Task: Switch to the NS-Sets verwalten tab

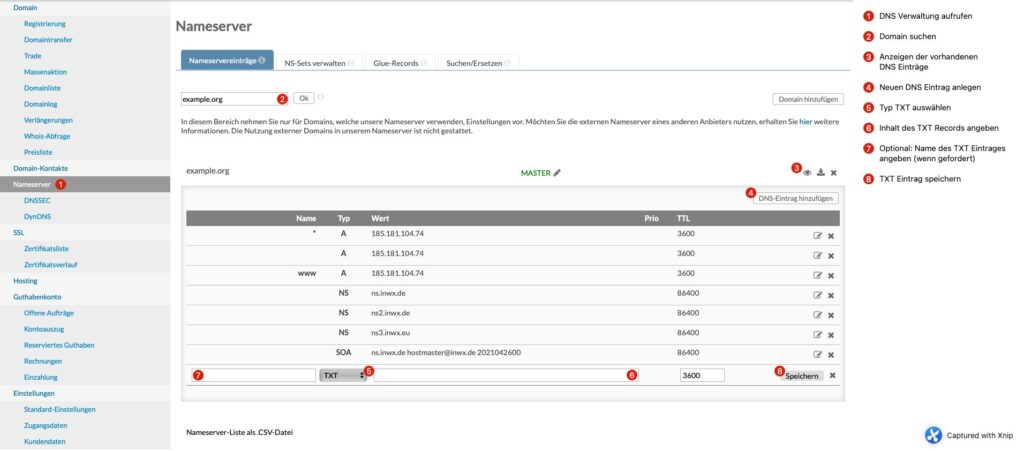Action: 318,62
